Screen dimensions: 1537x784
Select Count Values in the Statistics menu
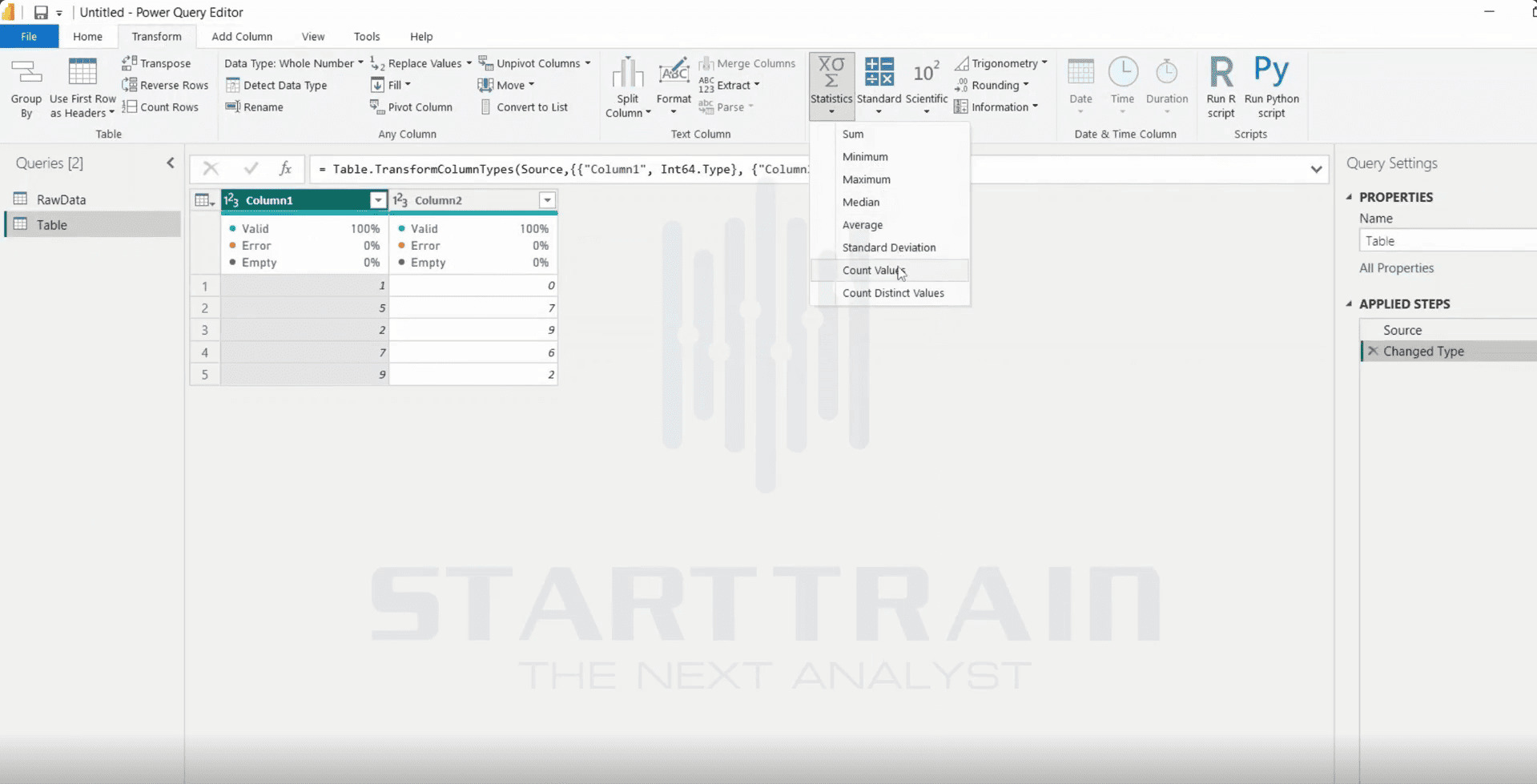point(889,270)
